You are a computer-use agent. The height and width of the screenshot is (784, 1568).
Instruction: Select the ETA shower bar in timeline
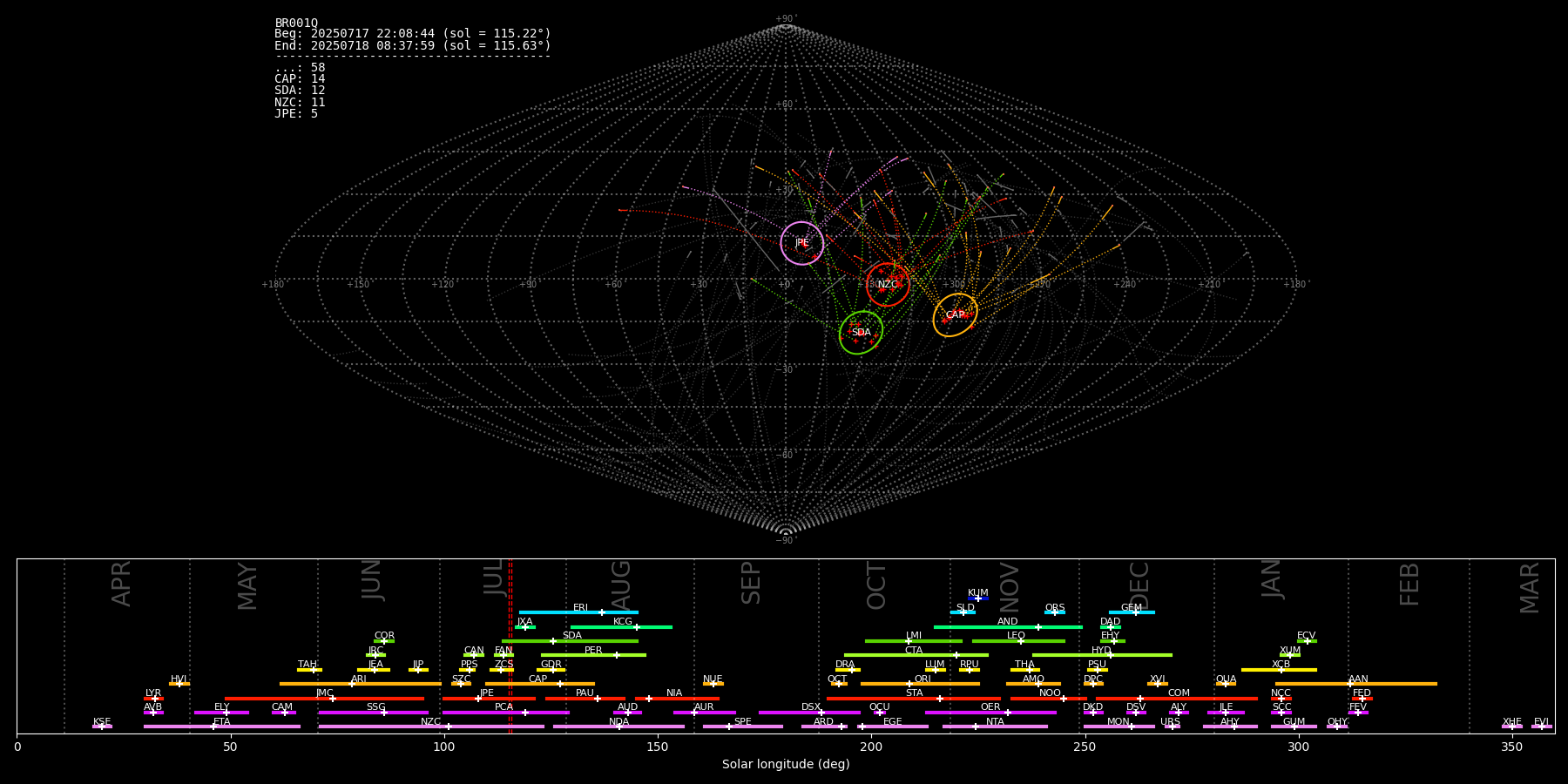click(222, 727)
